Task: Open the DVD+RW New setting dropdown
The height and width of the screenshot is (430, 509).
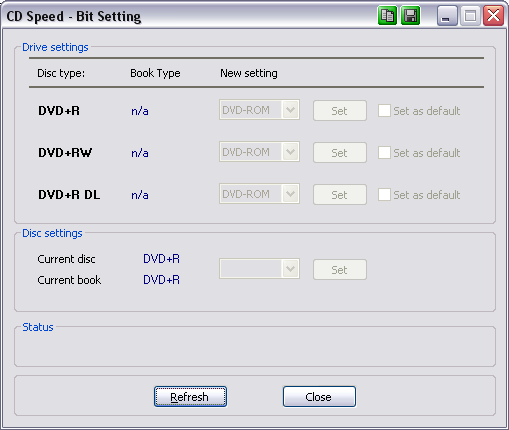Action: (259, 152)
